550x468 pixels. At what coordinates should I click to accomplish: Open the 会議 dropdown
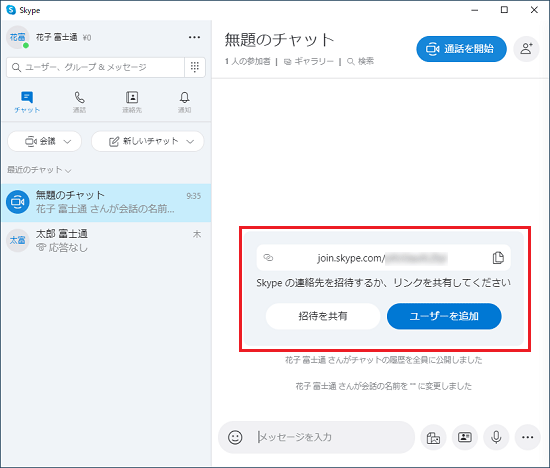[45, 141]
